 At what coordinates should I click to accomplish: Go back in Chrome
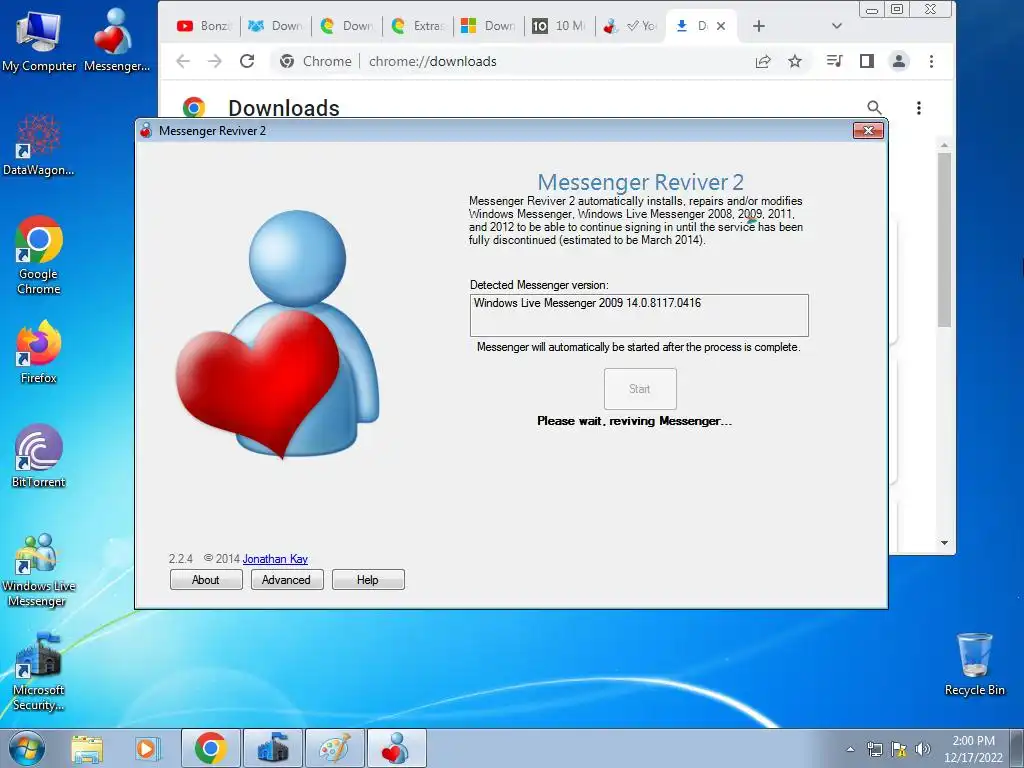tap(183, 61)
